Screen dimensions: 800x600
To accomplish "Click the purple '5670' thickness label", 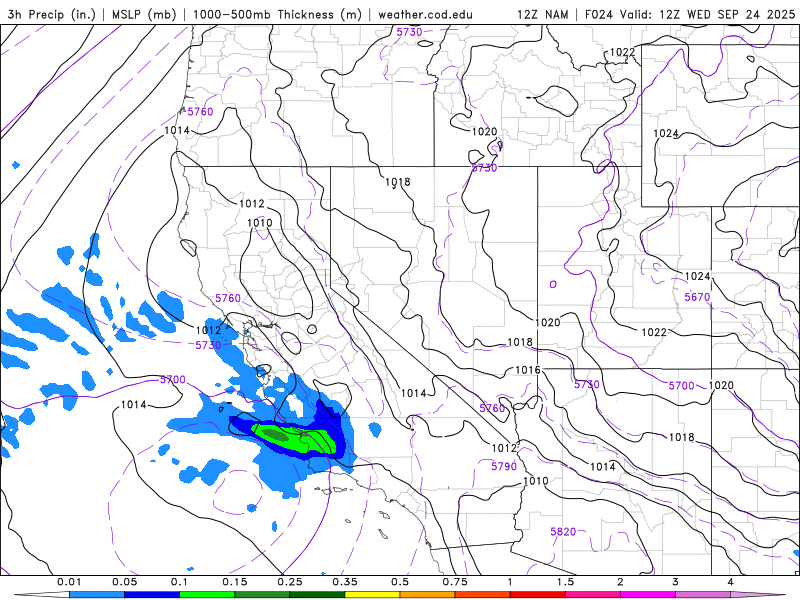I will click(x=697, y=297).
